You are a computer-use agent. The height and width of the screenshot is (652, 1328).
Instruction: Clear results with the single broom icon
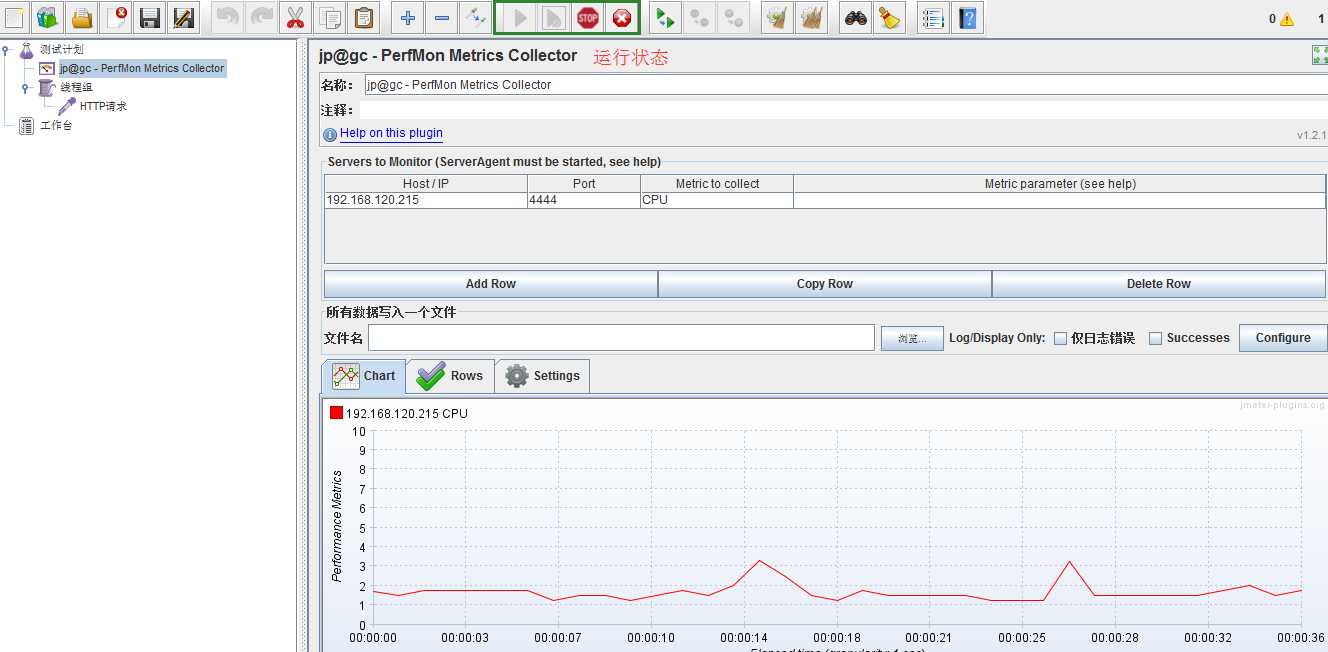tap(777, 17)
